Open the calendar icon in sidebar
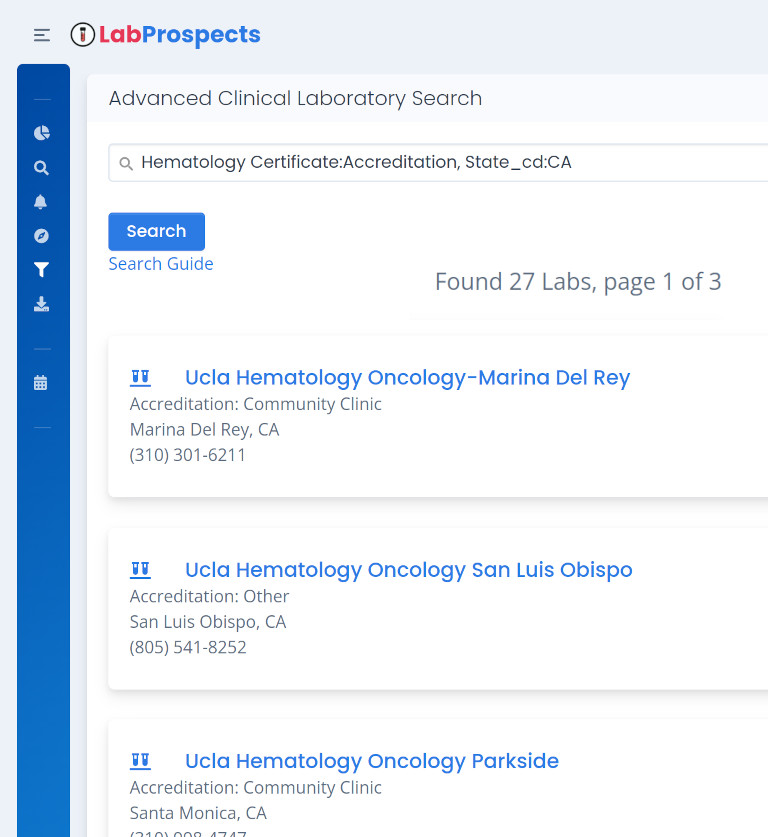Viewport: 768px width, 837px height. (41, 382)
